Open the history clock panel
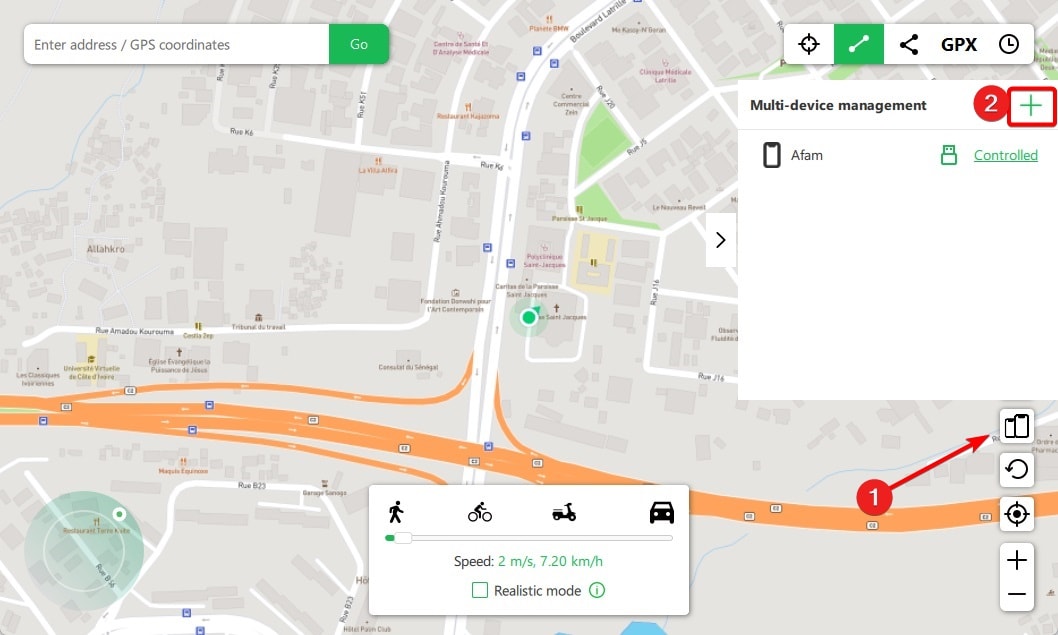 [1008, 43]
